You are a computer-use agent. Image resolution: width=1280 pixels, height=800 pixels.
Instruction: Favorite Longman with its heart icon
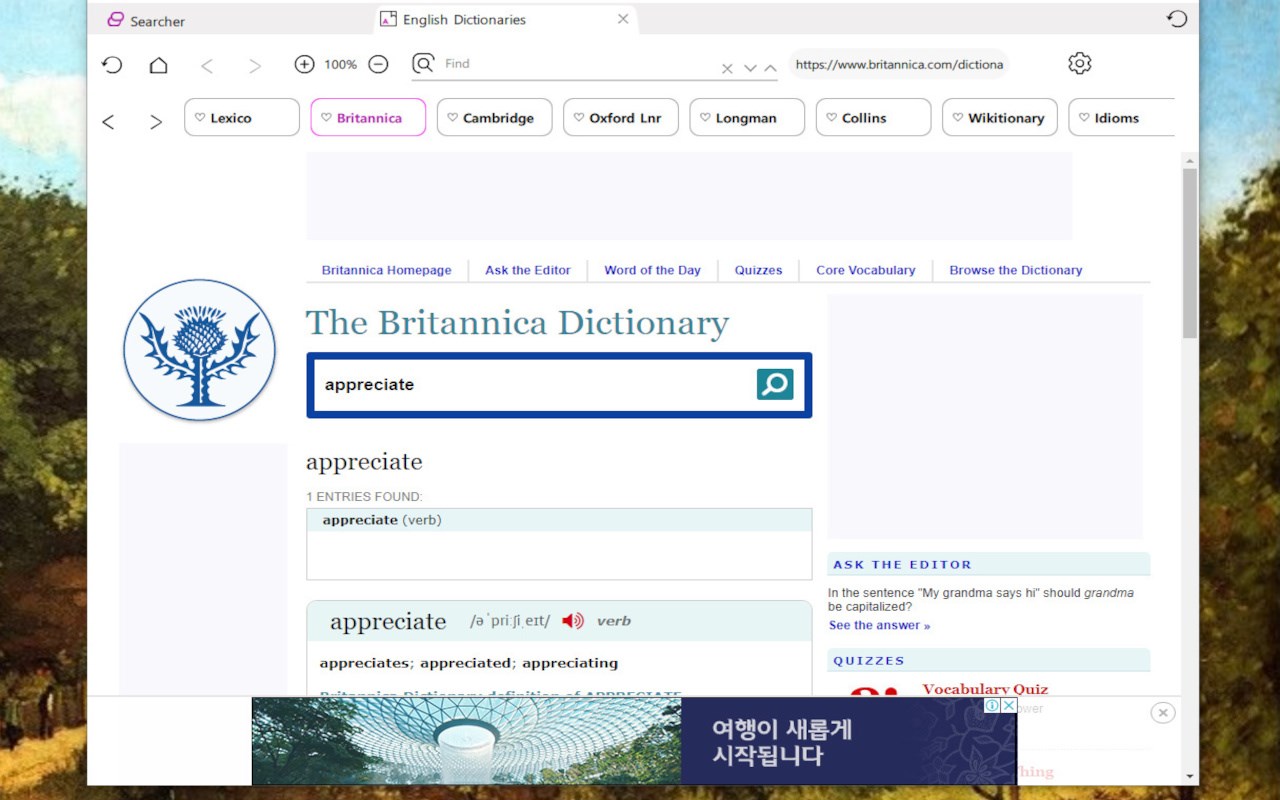705,118
